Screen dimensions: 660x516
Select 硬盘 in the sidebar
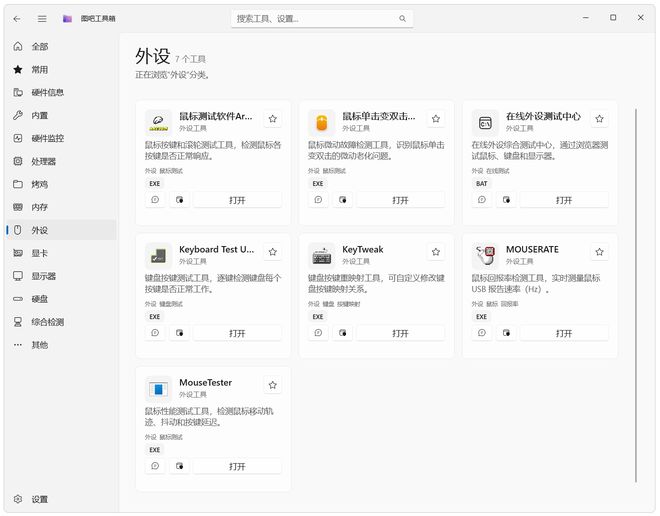[x=61, y=299]
